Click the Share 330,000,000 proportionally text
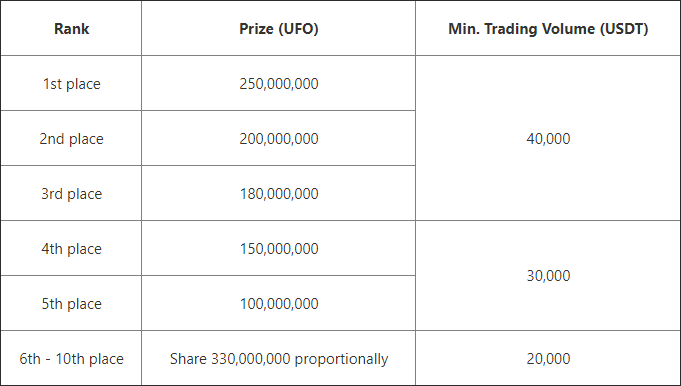Viewport: 681px width, 386px height. pyautogui.click(x=278, y=359)
